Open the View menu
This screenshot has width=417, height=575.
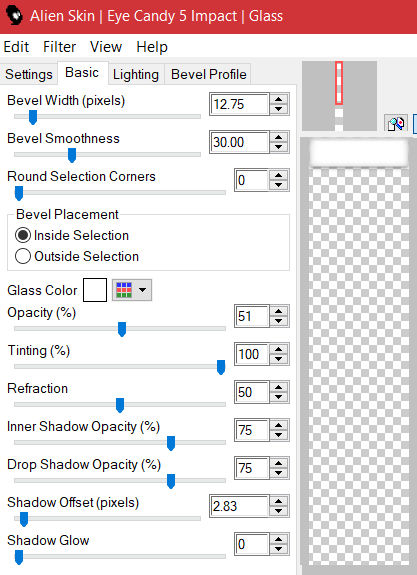point(106,47)
